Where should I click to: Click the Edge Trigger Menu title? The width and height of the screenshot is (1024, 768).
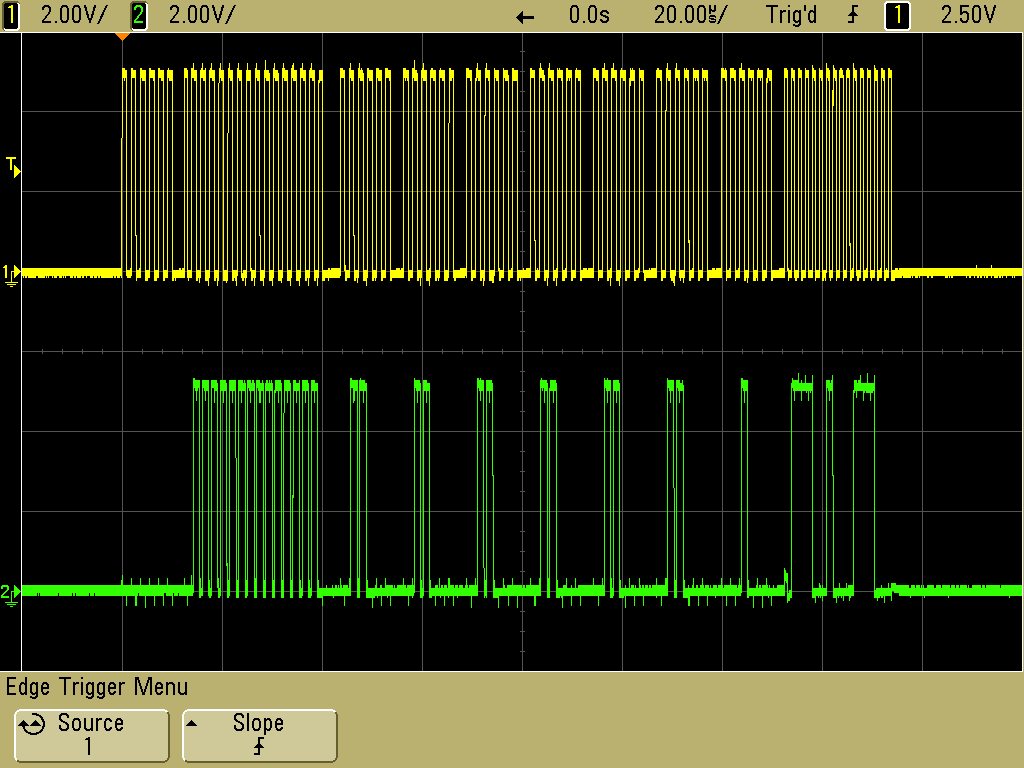(97, 687)
